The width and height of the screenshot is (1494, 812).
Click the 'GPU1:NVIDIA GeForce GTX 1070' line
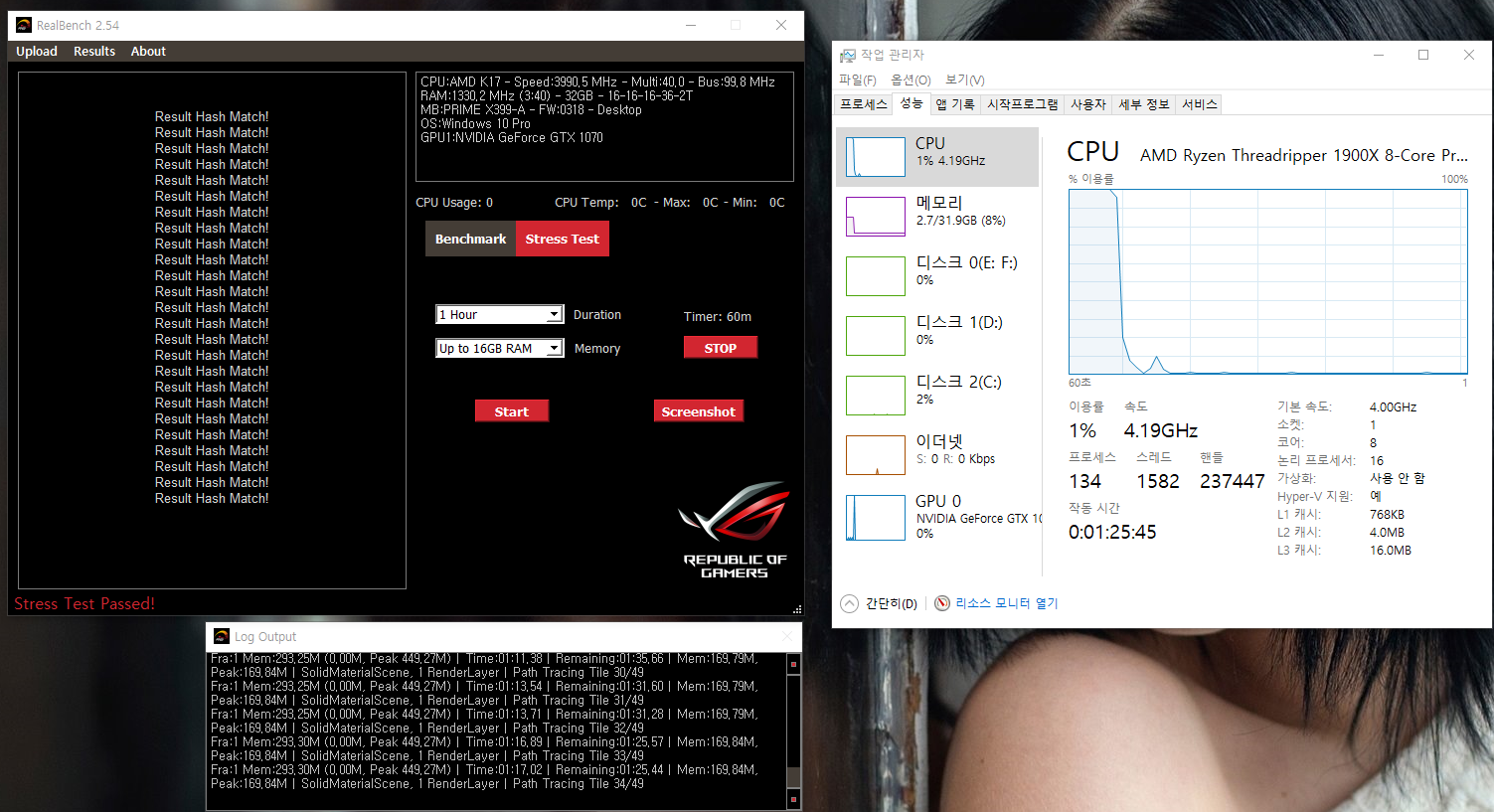point(512,137)
